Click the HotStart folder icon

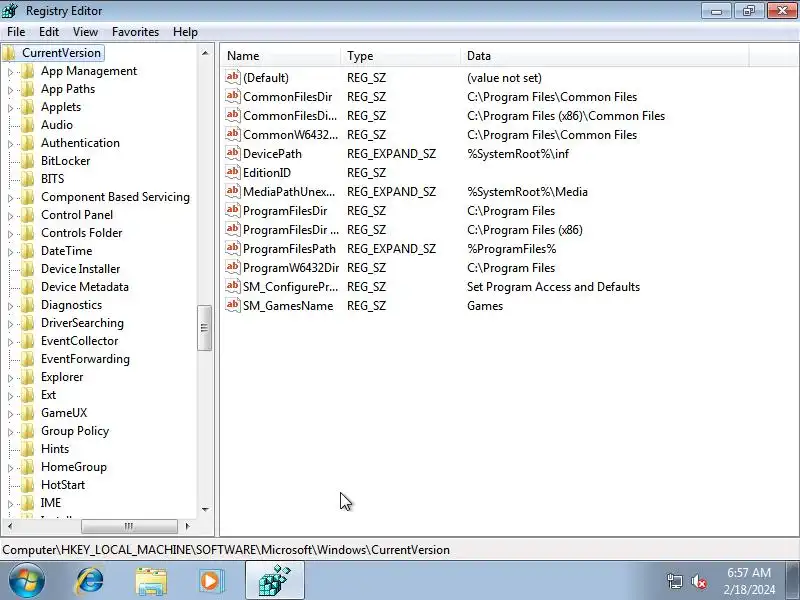click(x=28, y=485)
